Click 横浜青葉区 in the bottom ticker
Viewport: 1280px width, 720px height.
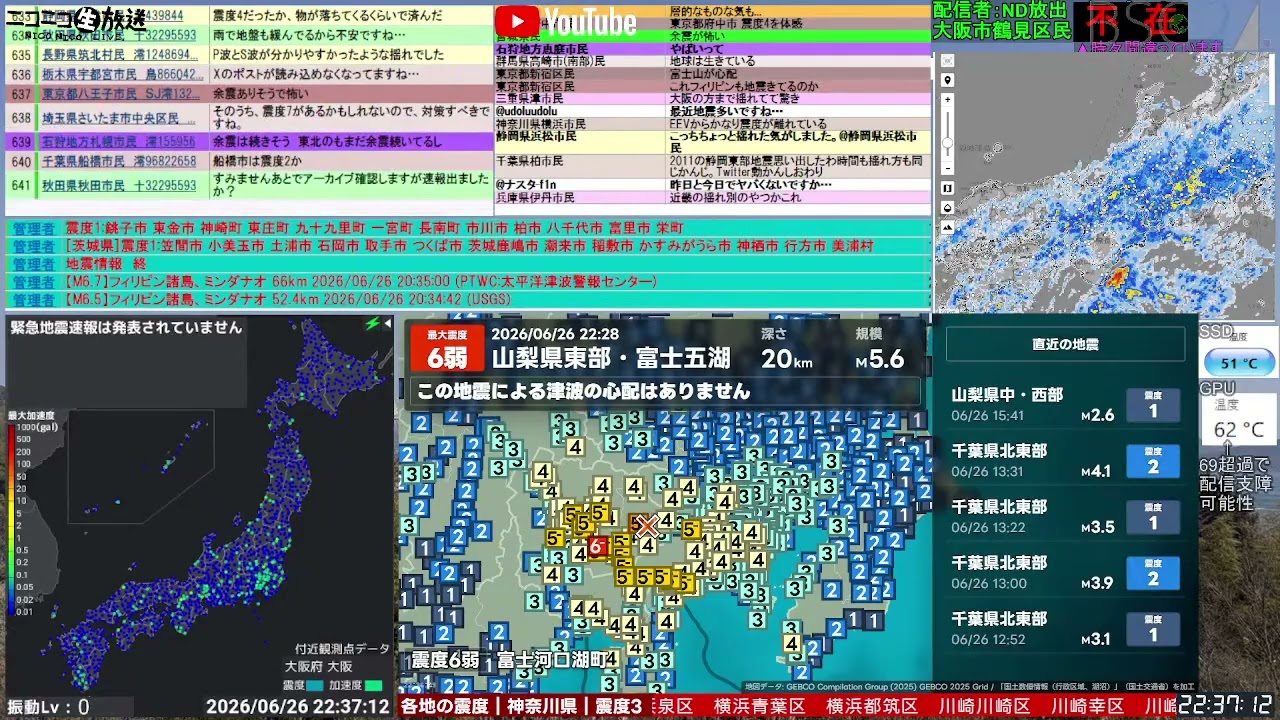coord(759,706)
